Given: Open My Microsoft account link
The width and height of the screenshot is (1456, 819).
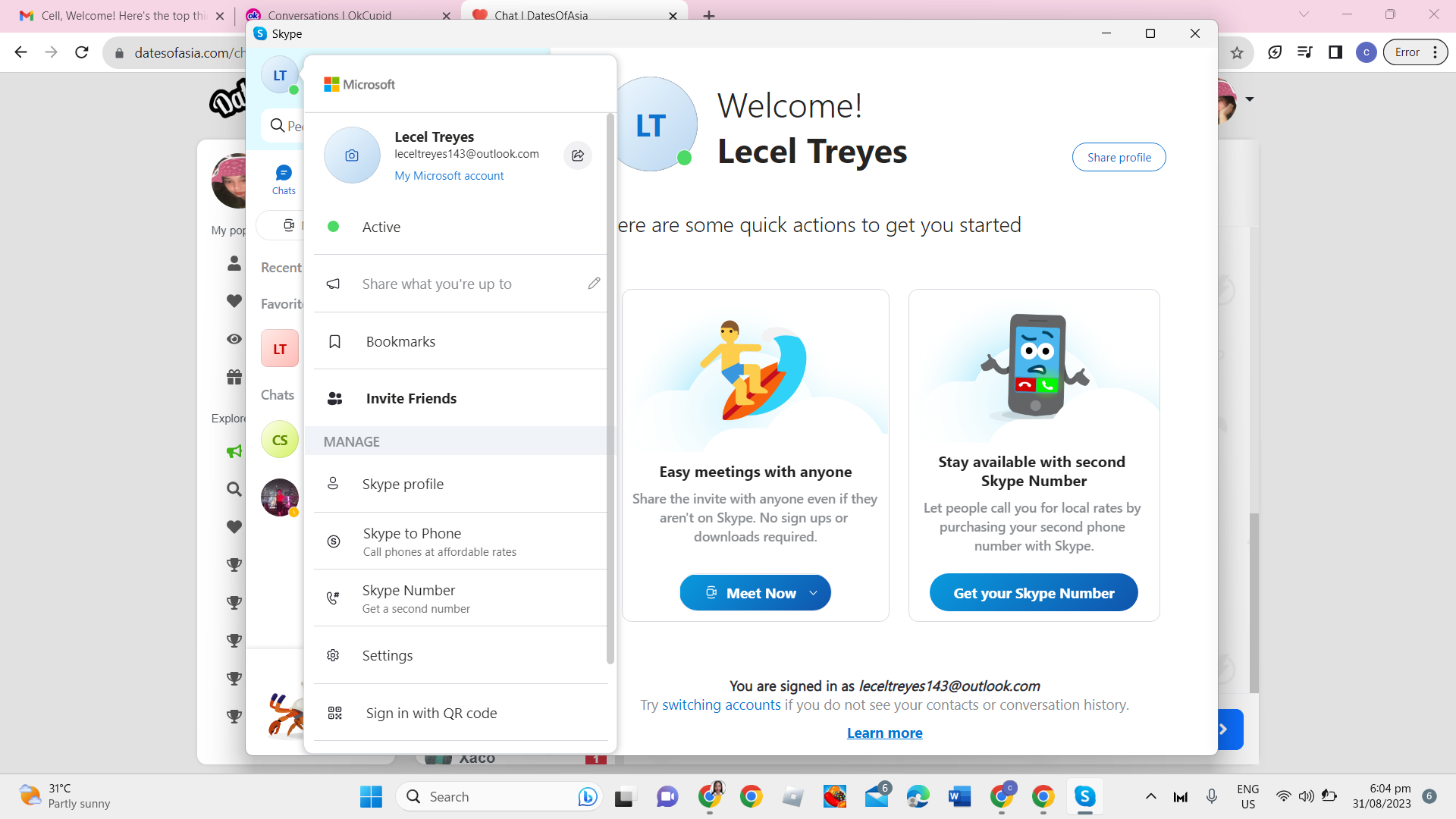Looking at the screenshot, I should coord(449,175).
